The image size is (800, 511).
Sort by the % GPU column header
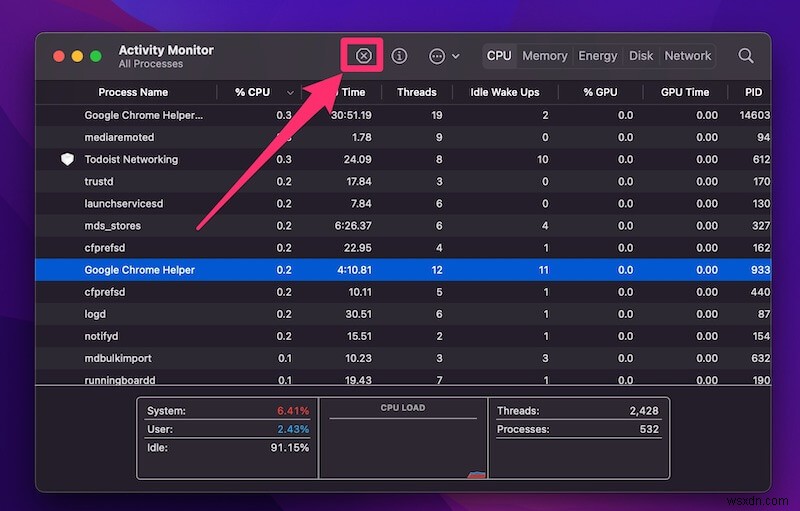pyautogui.click(x=600, y=92)
